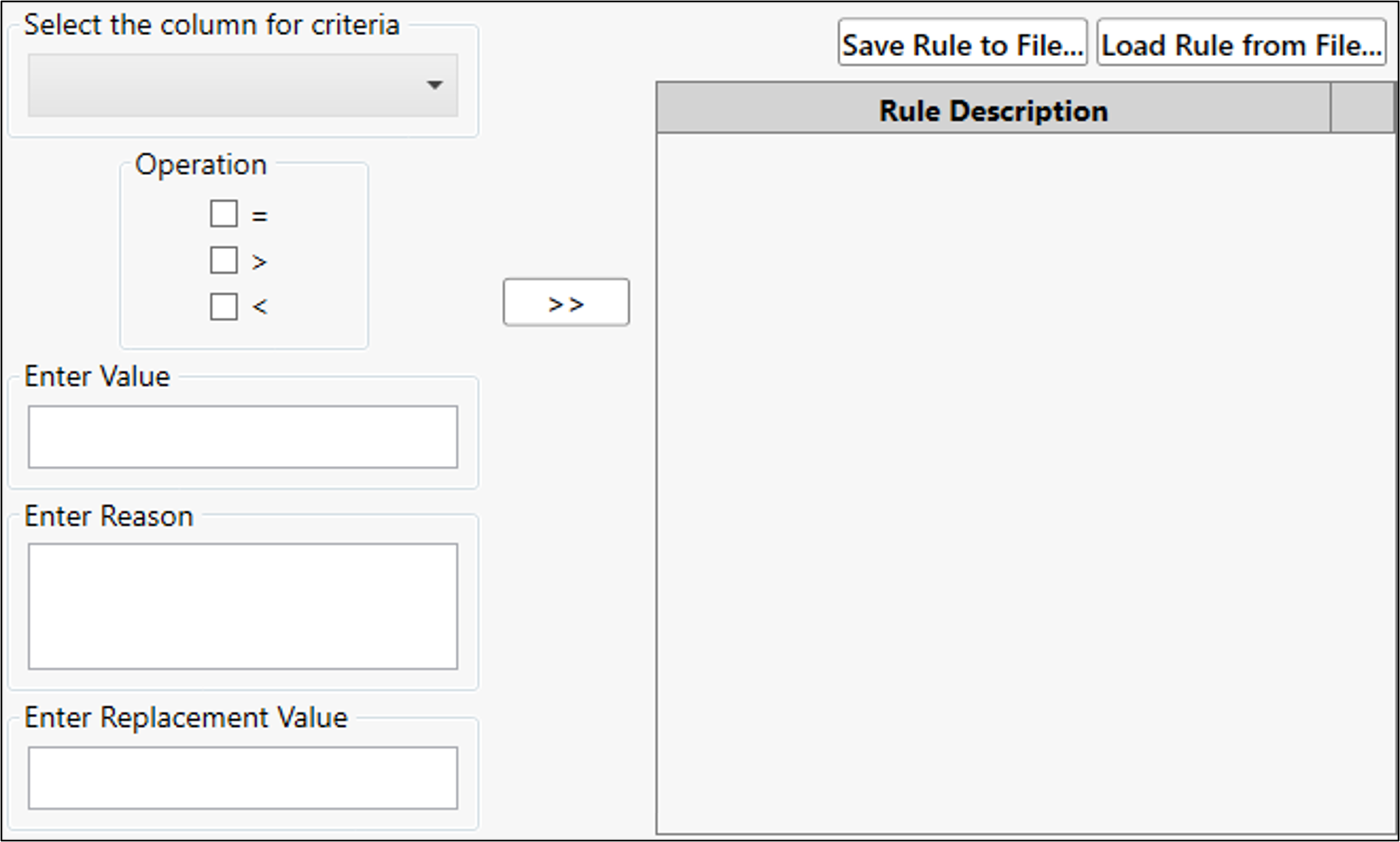Click the Enter Replacement Value label
Screen dimensions: 1400x842
(186, 717)
